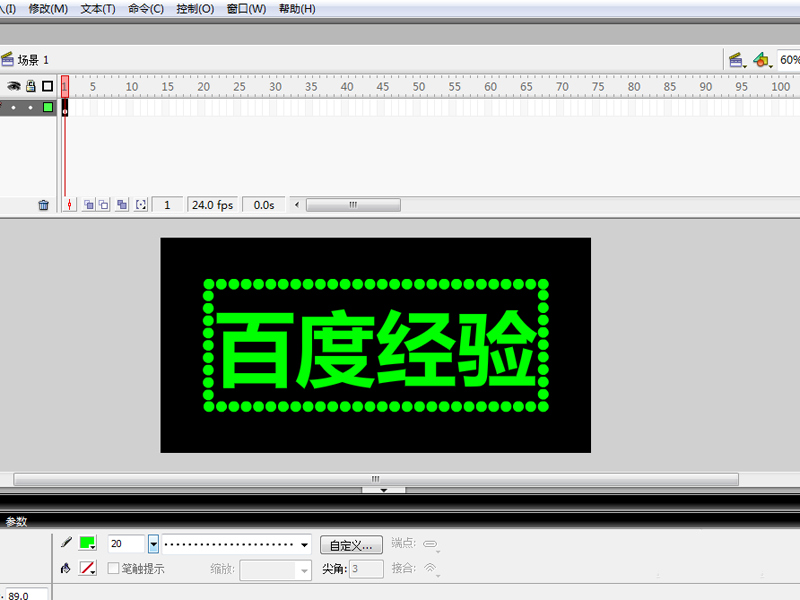The width and height of the screenshot is (800, 600).
Task: Enable the Onion Skin button
Action: 89,205
